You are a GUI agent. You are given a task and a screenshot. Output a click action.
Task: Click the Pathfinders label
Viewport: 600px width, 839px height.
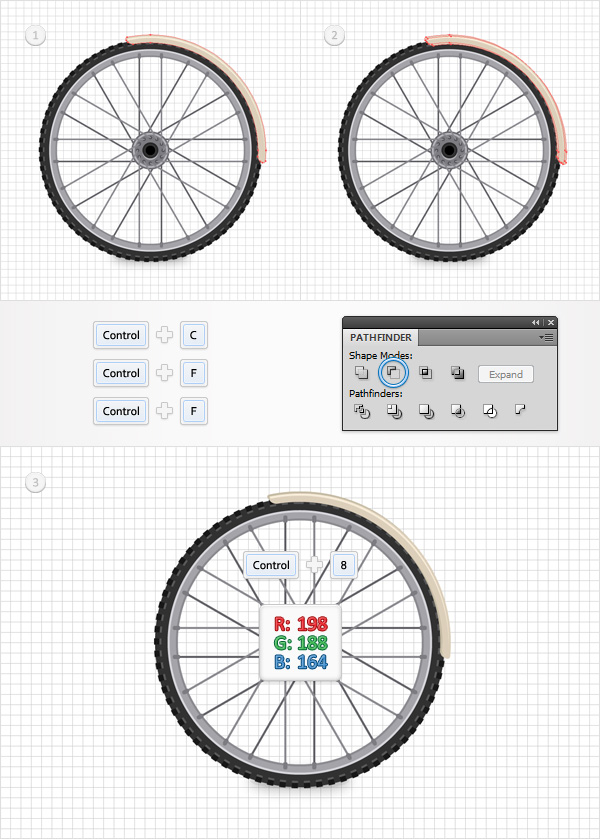(x=376, y=393)
